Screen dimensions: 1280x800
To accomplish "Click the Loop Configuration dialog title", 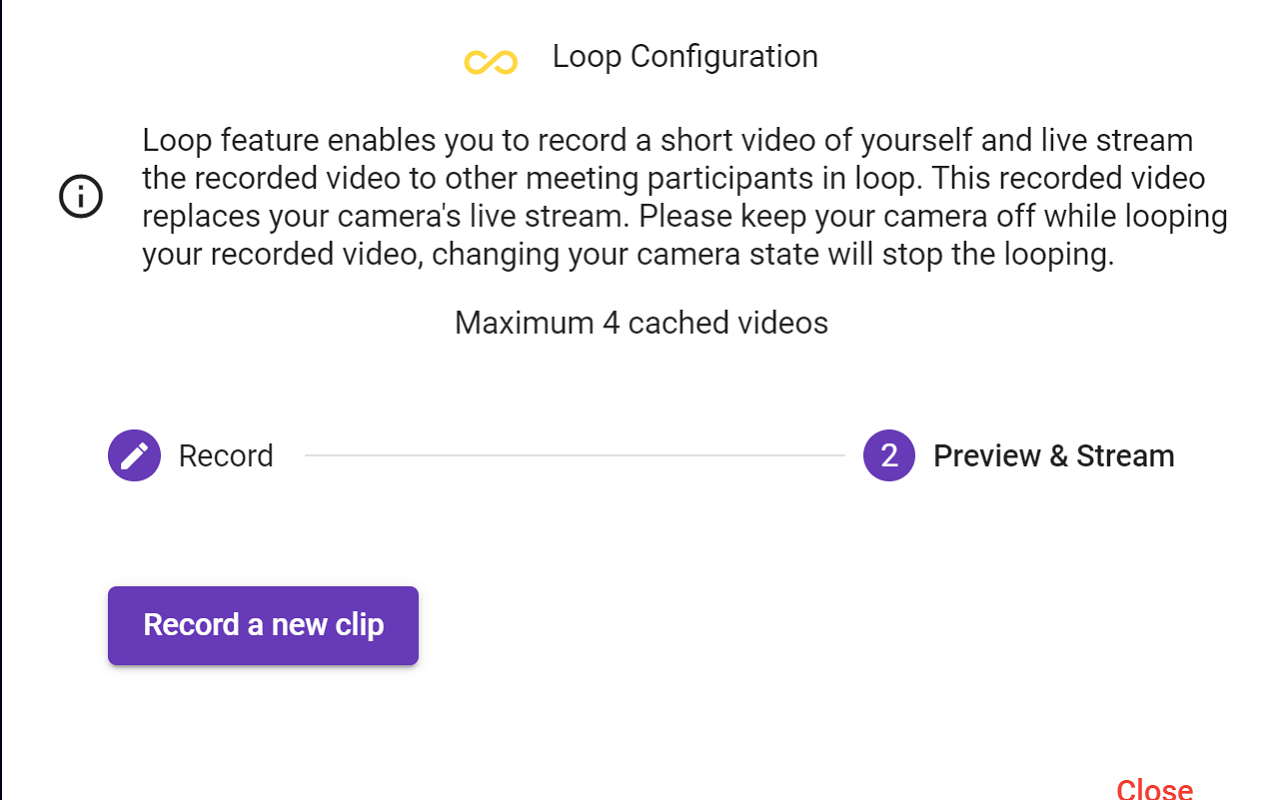I will [x=685, y=57].
